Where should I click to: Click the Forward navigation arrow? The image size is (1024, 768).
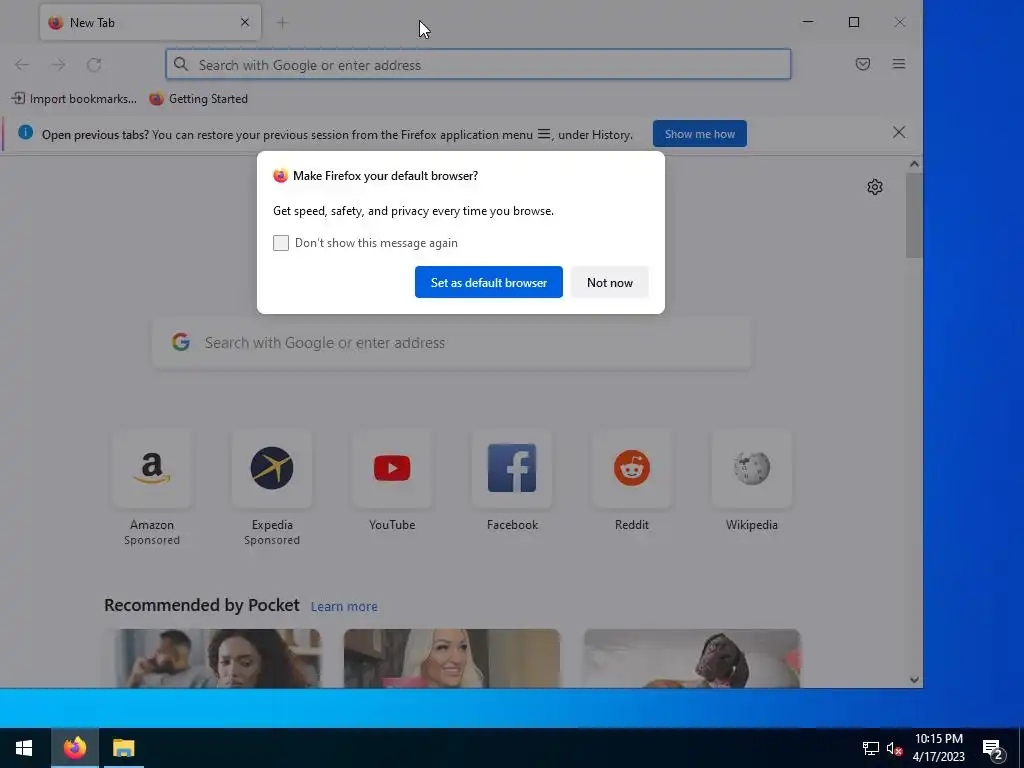click(58, 64)
